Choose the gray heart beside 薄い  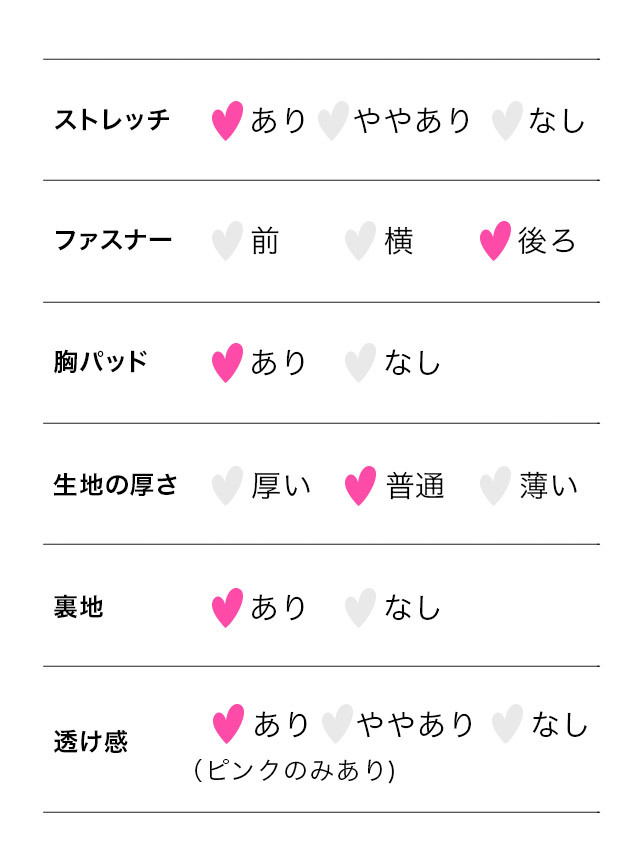(x=495, y=485)
